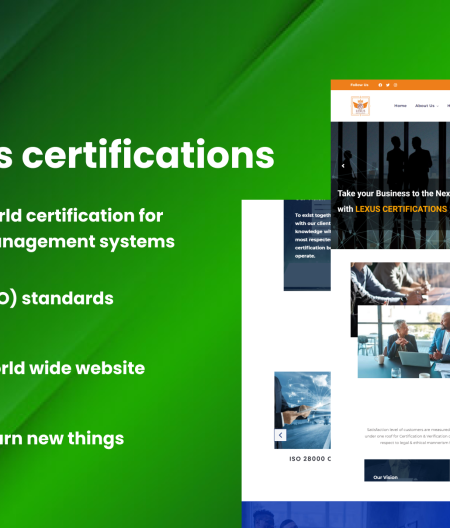Image resolution: width=450 pixels, height=528 pixels.
Task: Click the hero slider previous arrow
Action: [x=343, y=166]
